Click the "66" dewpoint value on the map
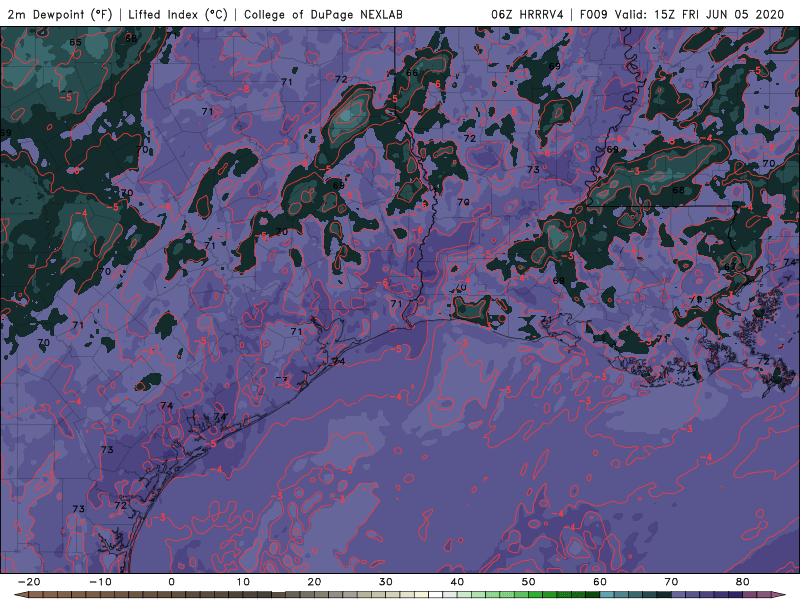Screen dimensions: 800x600 (x=412, y=73)
